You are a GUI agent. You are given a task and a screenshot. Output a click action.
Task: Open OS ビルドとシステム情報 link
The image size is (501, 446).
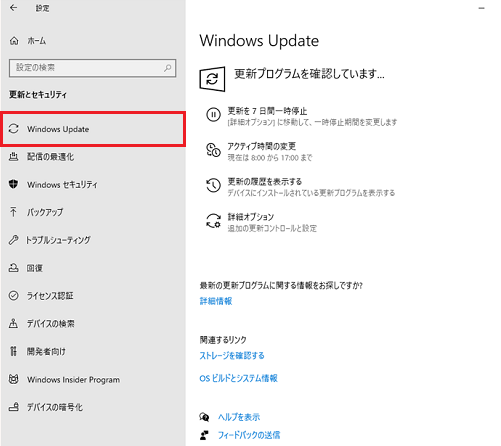tap(238, 378)
